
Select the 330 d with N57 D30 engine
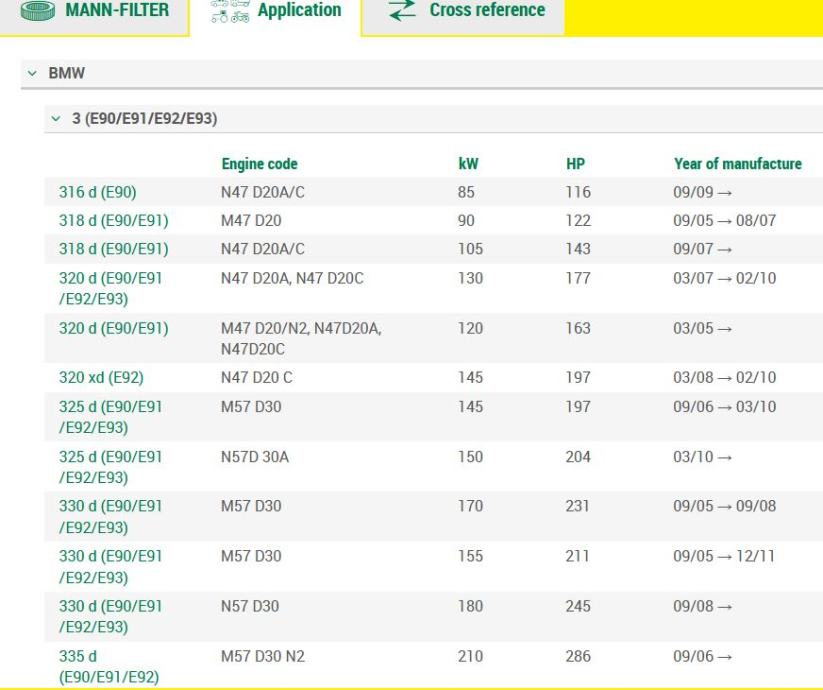click(x=112, y=614)
